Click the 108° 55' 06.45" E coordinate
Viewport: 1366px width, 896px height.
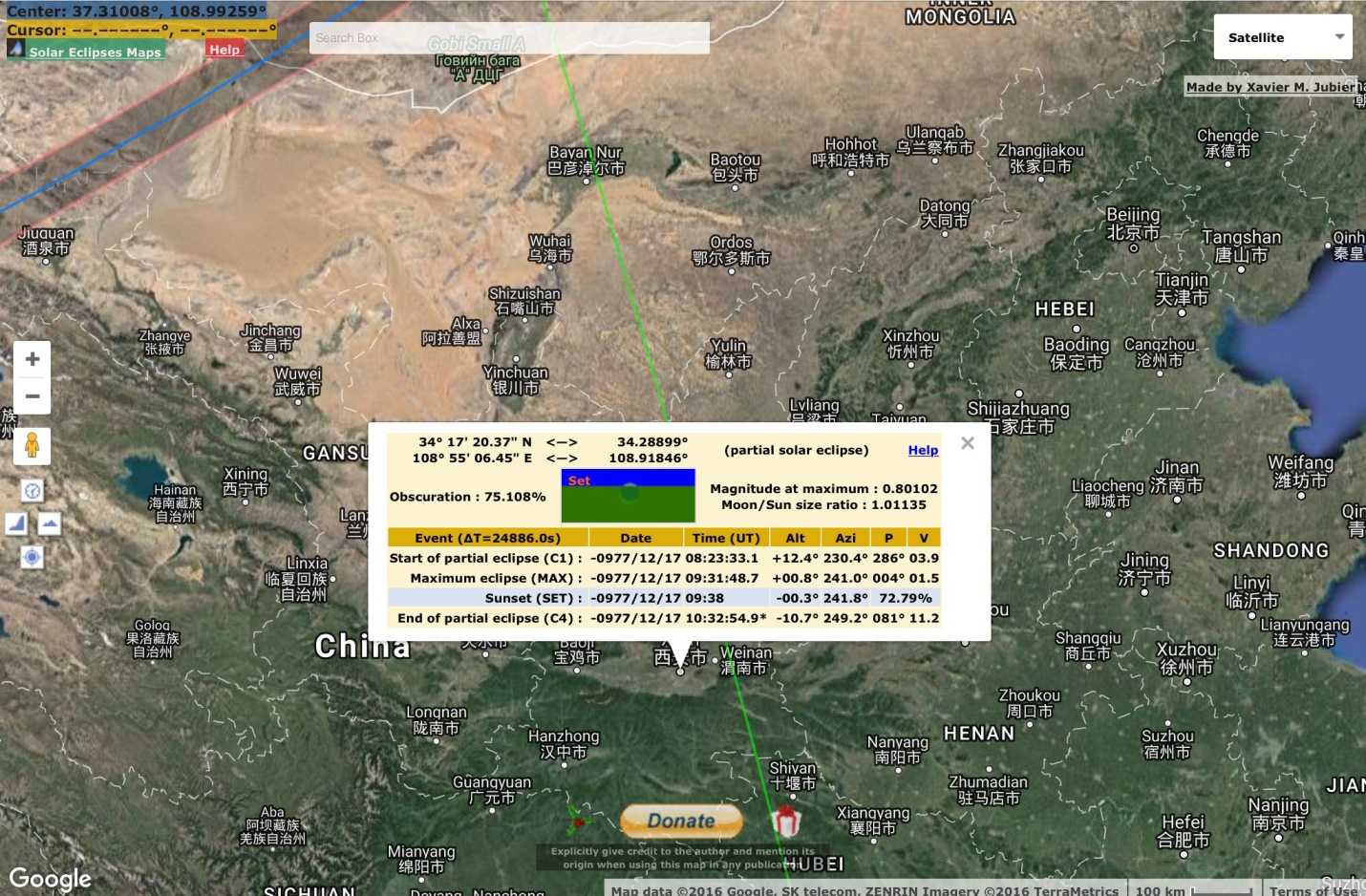point(472,458)
